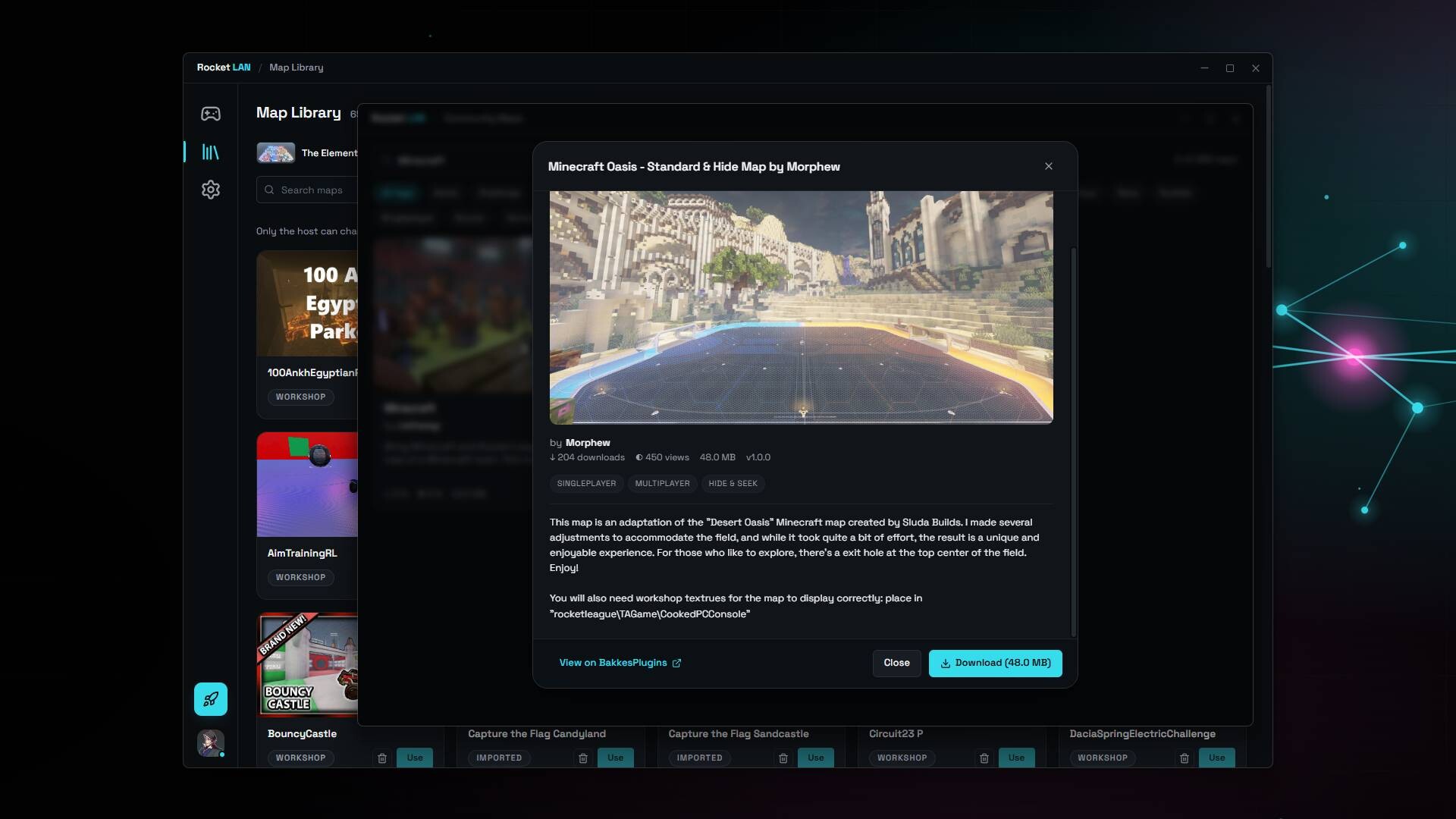The image size is (1456, 819).
Task: Click the IMPORTED badge under Capture the Flag Candyland
Action: pos(499,758)
